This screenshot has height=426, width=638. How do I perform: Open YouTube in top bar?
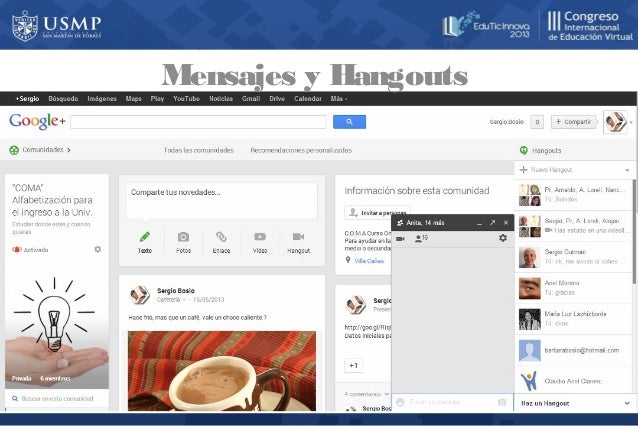[186, 98]
